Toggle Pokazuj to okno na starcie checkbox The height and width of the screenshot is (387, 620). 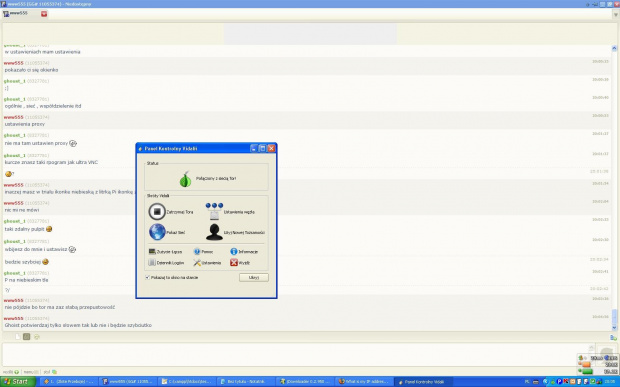click(x=147, y=278)
